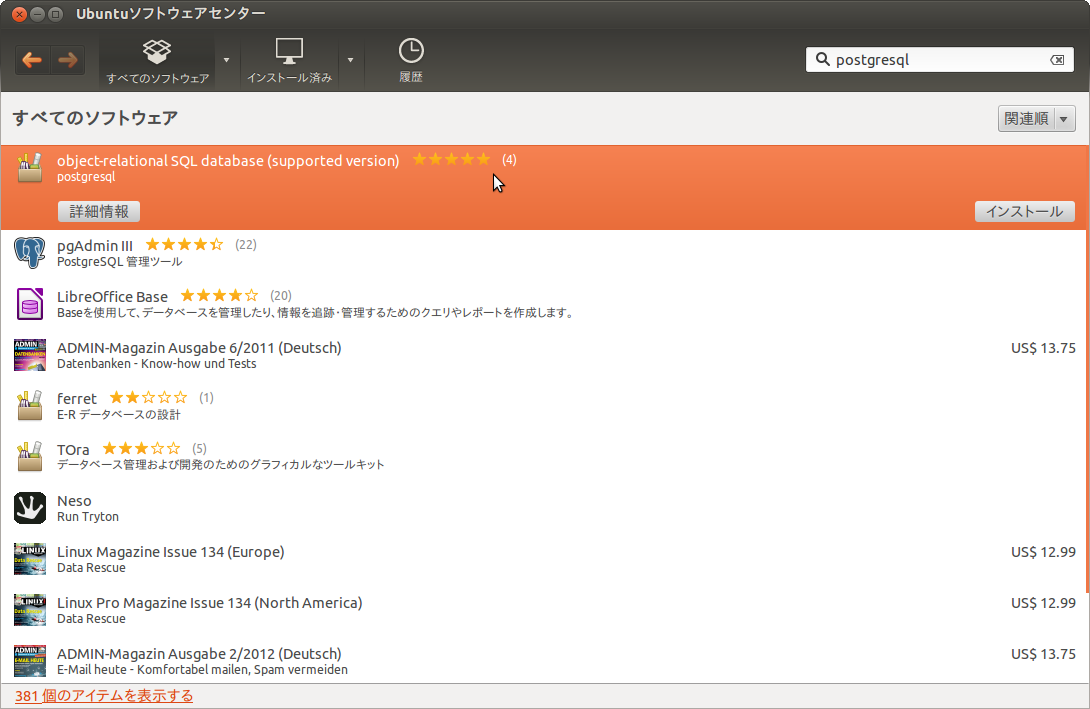Click the (22) review count for pgAdmin III
This screenshot has height=709, width=1090.
tap(245, 245)
